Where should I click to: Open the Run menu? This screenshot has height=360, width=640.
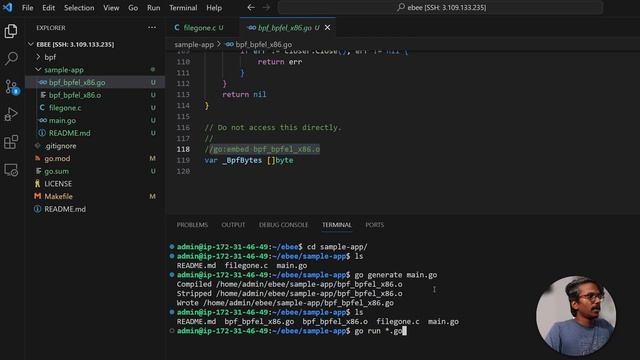(153, 8)
